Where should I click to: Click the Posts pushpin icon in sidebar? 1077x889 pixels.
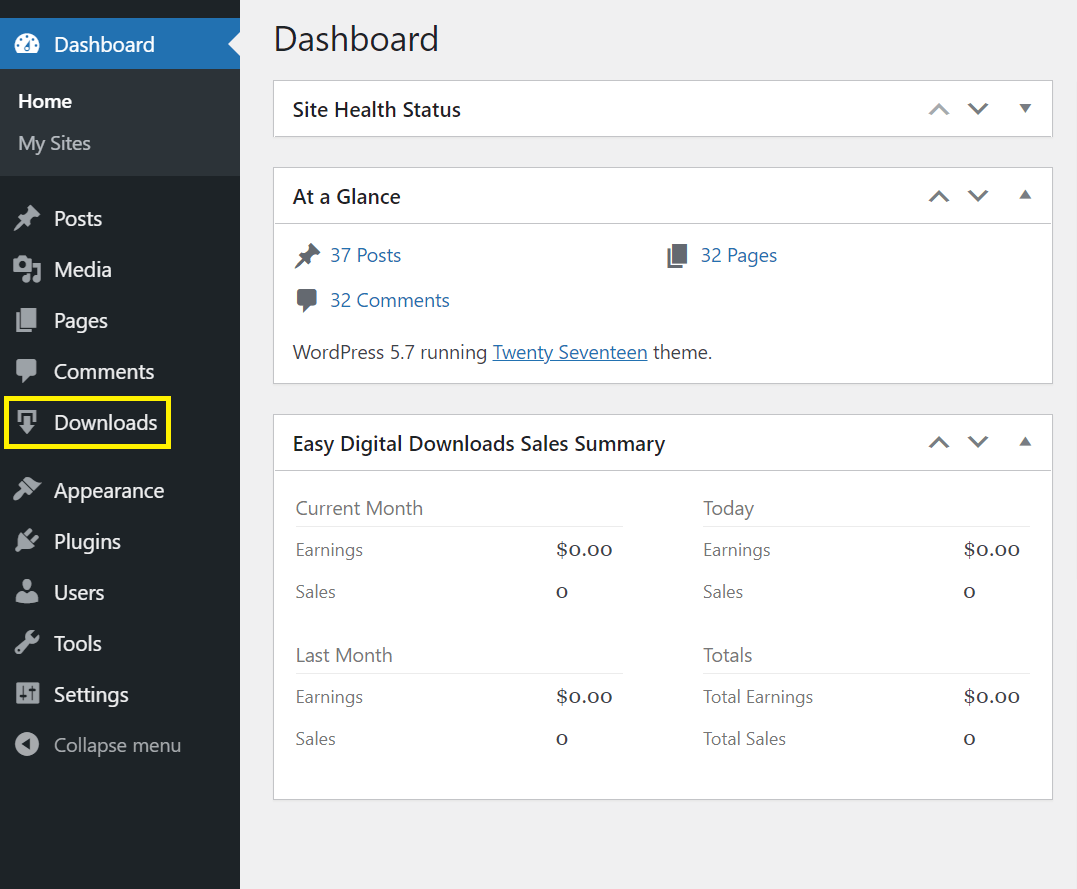(x=27, y=218)
